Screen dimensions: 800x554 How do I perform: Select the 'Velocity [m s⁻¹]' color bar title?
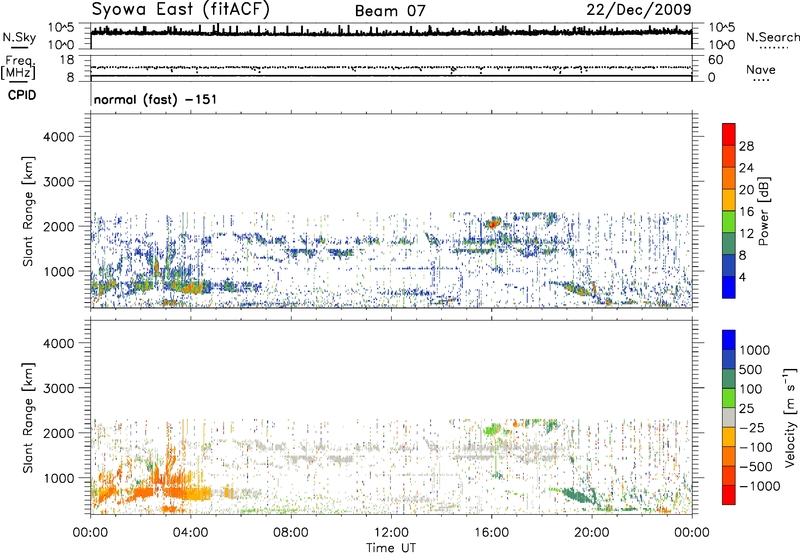click(790, 417)
